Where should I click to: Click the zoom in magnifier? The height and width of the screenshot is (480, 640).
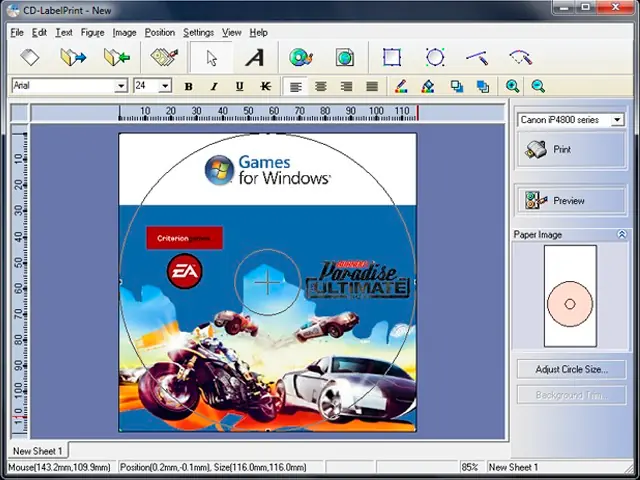pyautogui.click(x=513, y=86)
